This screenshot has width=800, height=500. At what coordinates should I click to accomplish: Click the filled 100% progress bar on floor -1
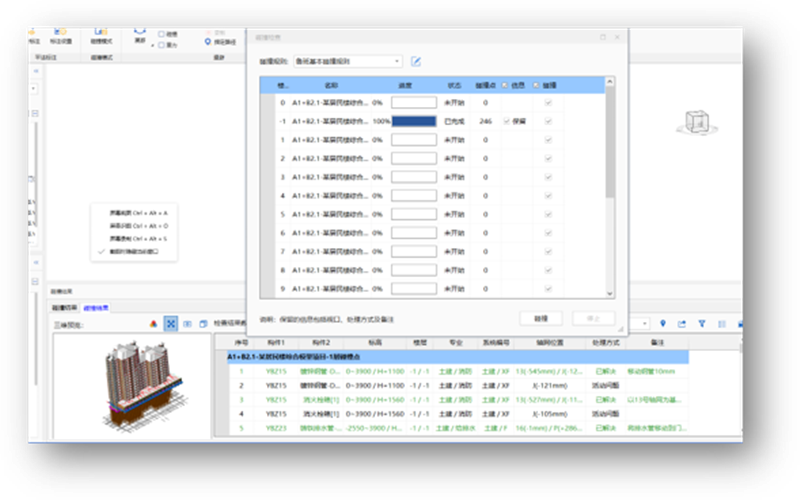click(414, 121)
